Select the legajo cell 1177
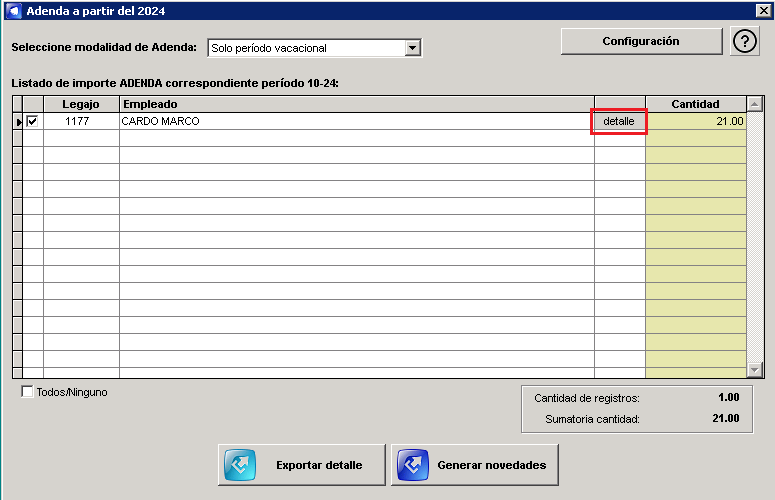Viewport: 775px width, 500px height. click(x=82, y=121)
